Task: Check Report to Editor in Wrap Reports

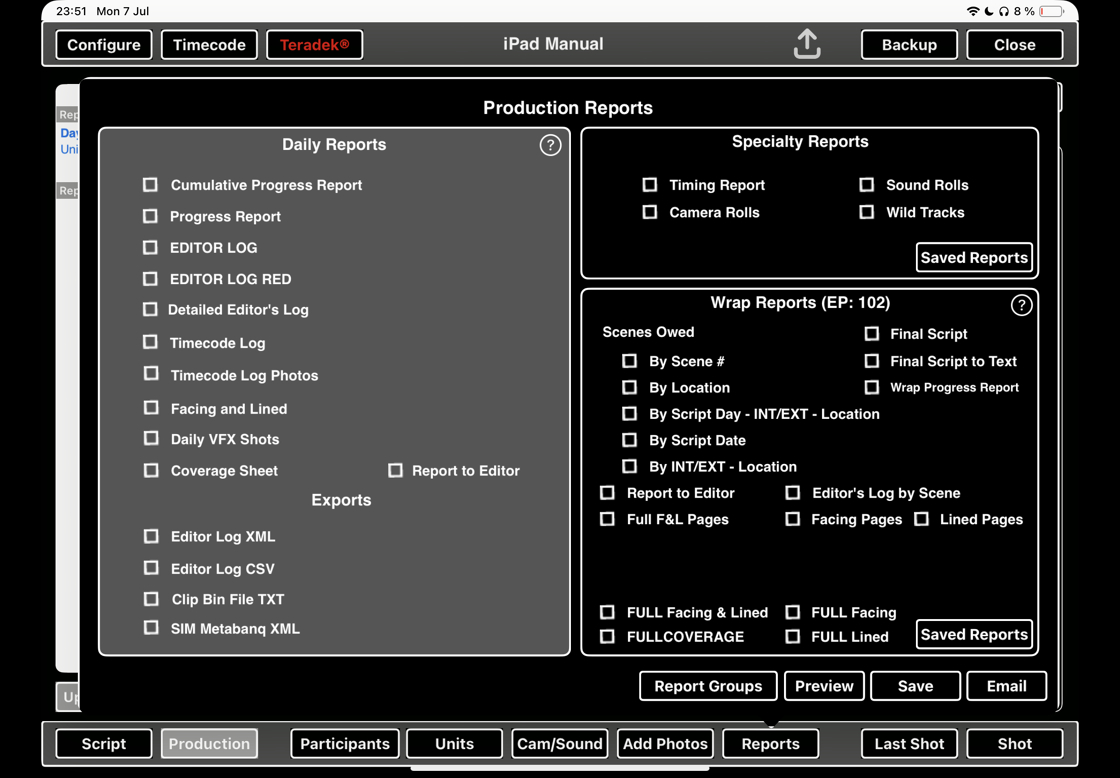Action: 607,493
